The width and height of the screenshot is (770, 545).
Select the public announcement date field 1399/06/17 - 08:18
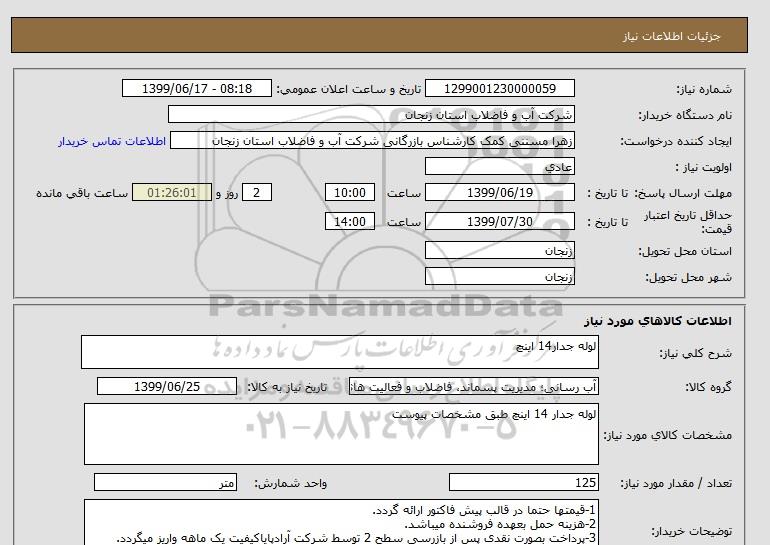[196, 88]
